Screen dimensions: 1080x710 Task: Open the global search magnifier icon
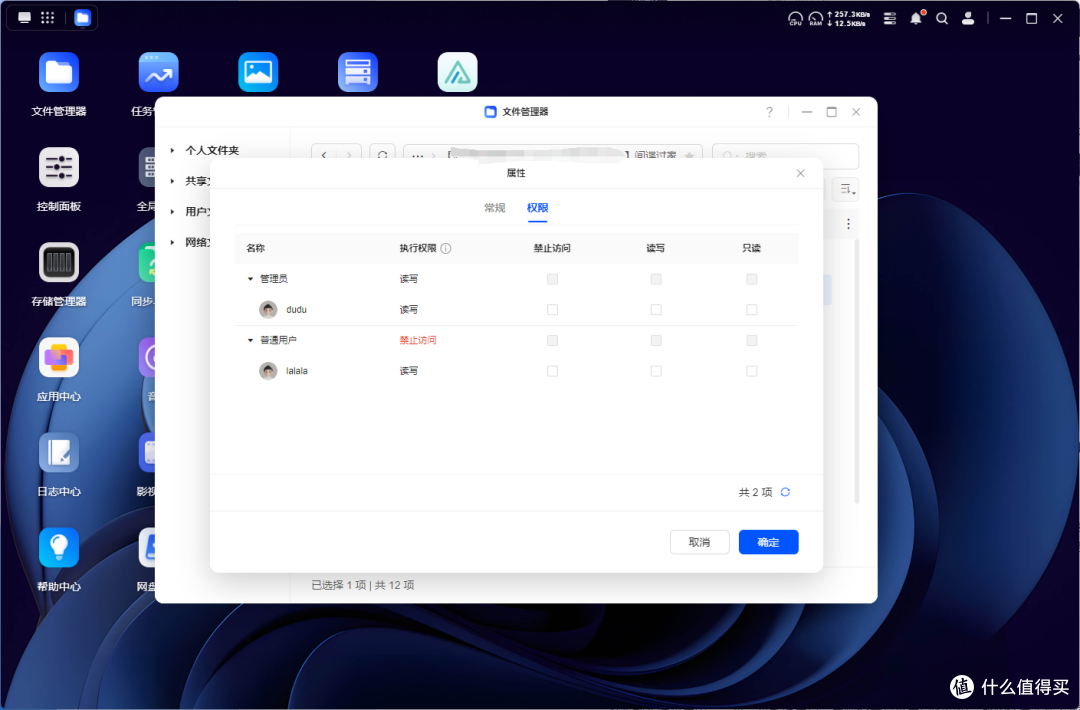[942, 19]
